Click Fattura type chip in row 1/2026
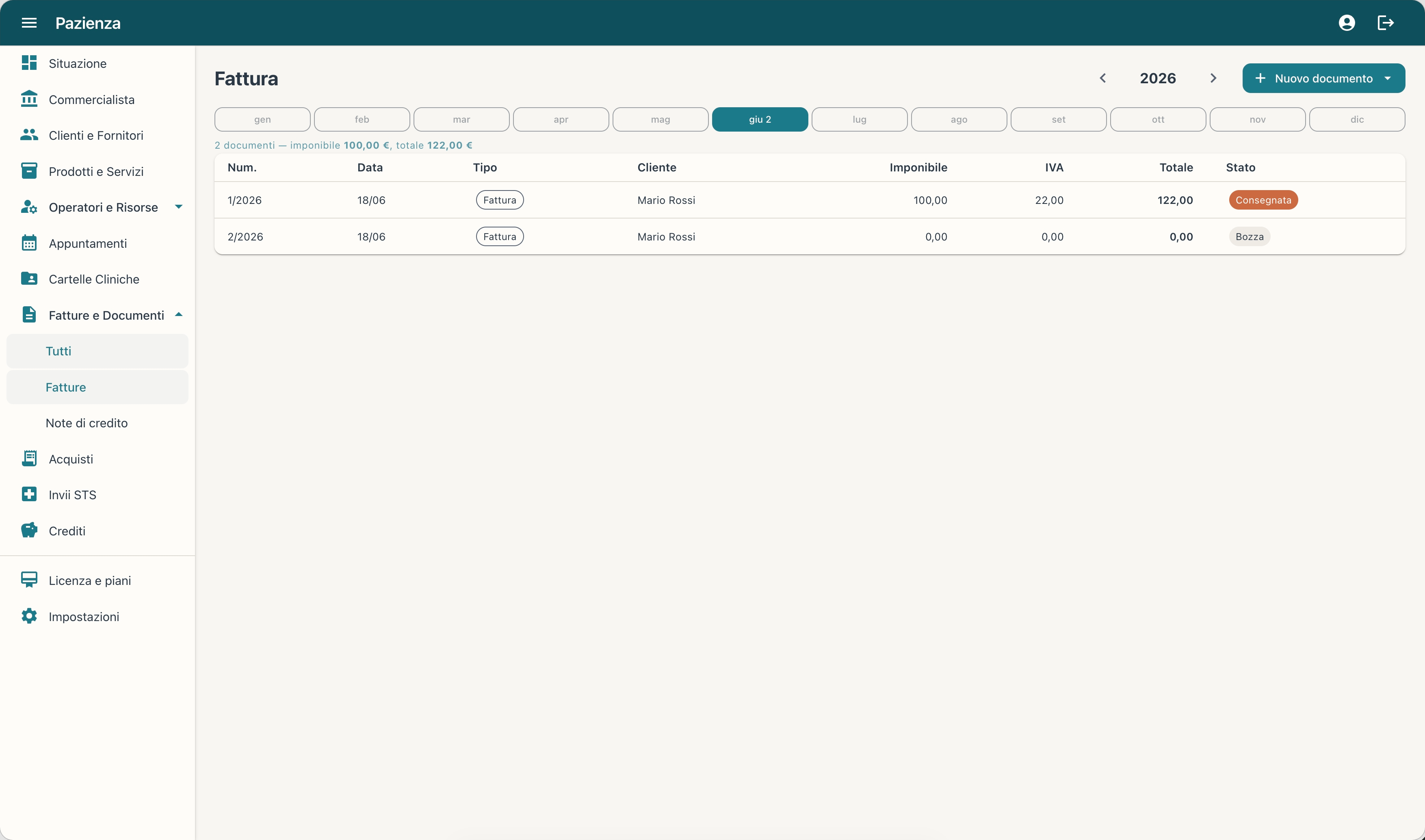The image size is (1425, 840). tap(500, 200)
